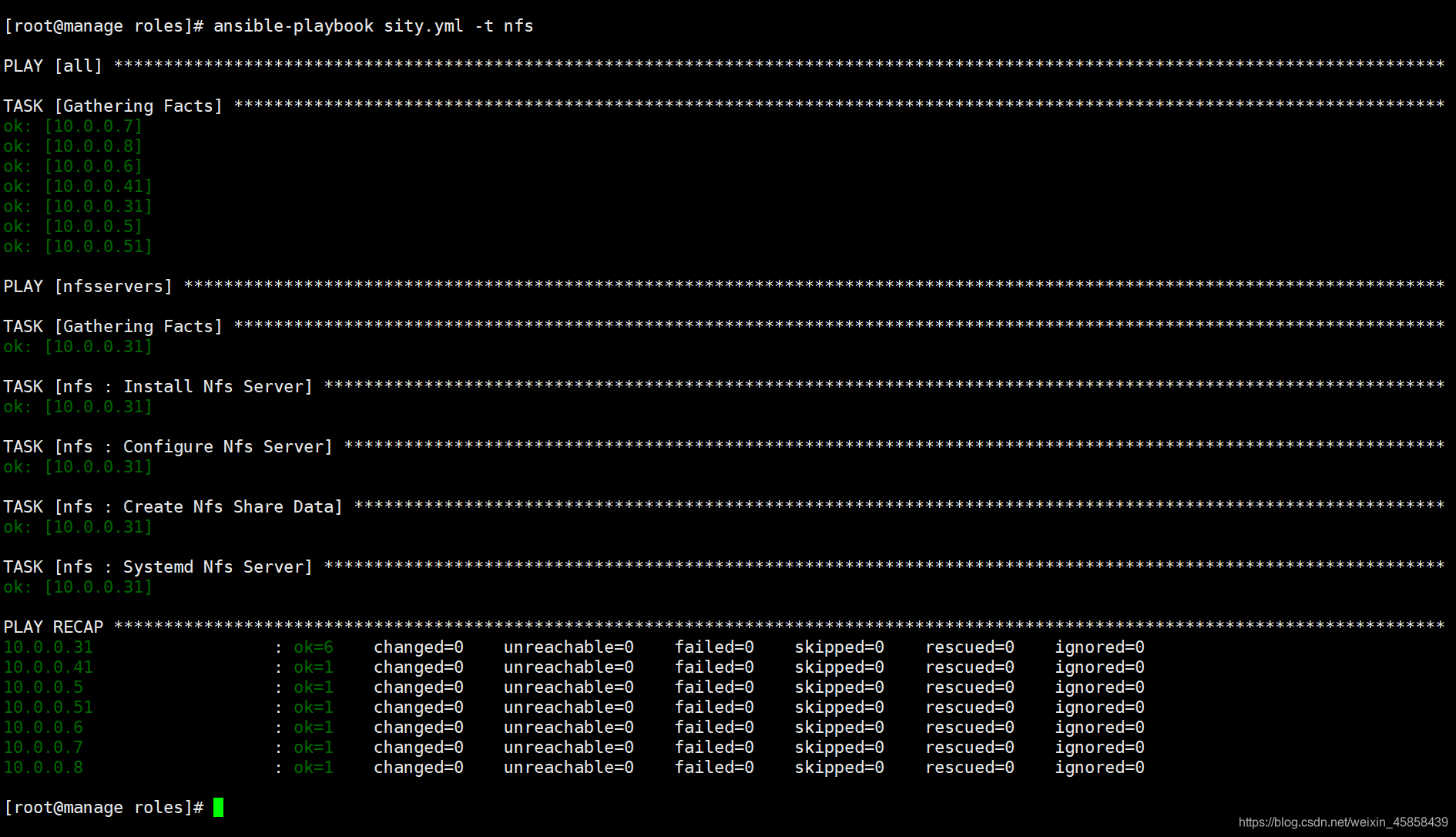Click host '10.0.0.8' in the recap

point(43,768)
